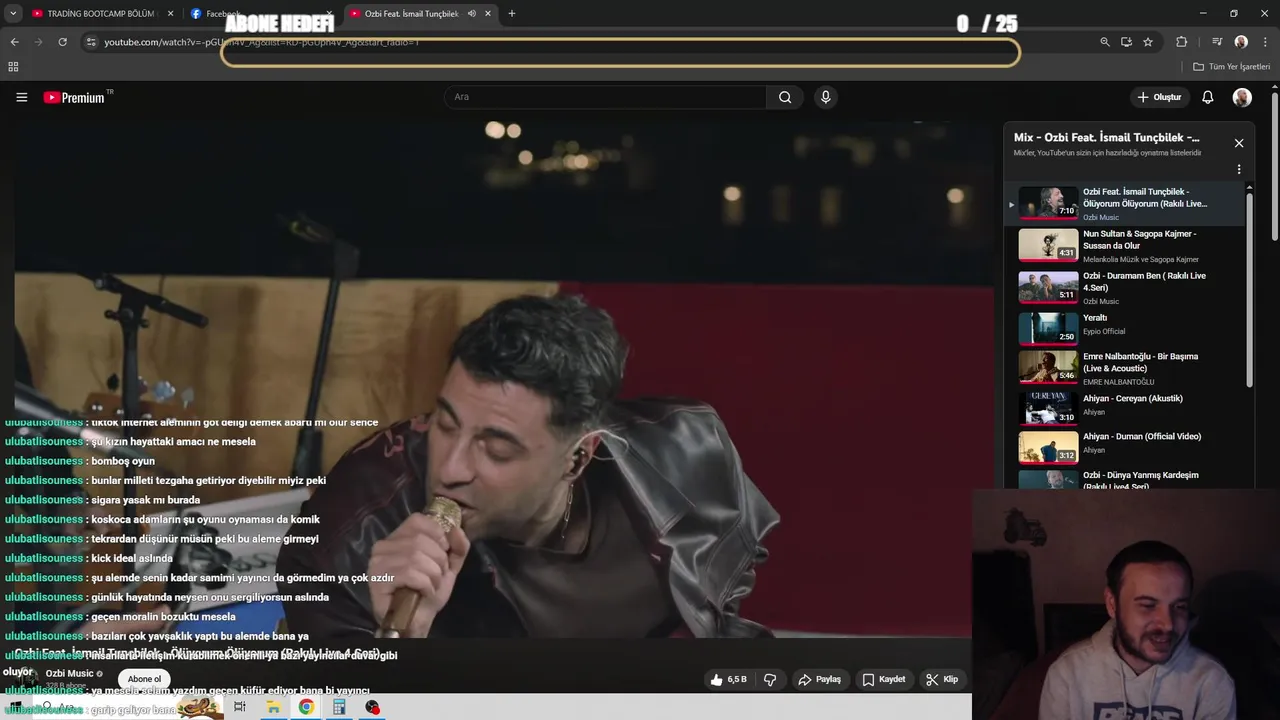Open Mix playlist three-dot options
Viewport: 1280px width, 720px height.
(x=1239, y=170)
